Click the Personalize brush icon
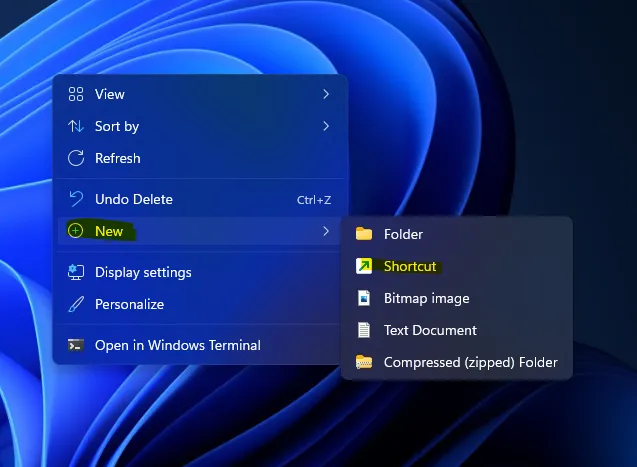Screen dimensions: 637x467 (x=76, y=304)
